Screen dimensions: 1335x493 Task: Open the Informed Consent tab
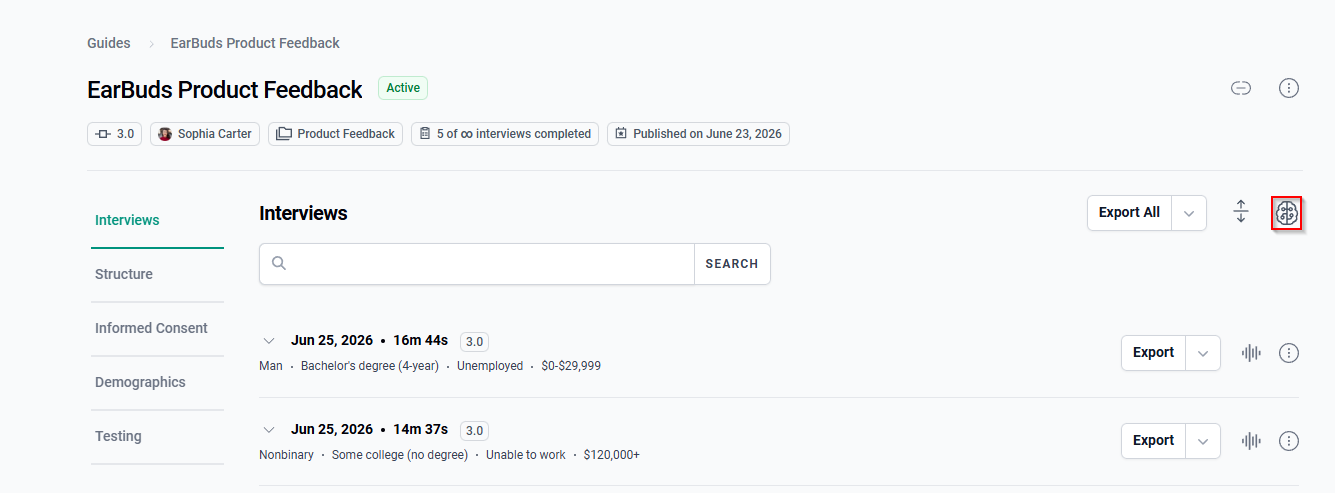(x=157, y=329)
